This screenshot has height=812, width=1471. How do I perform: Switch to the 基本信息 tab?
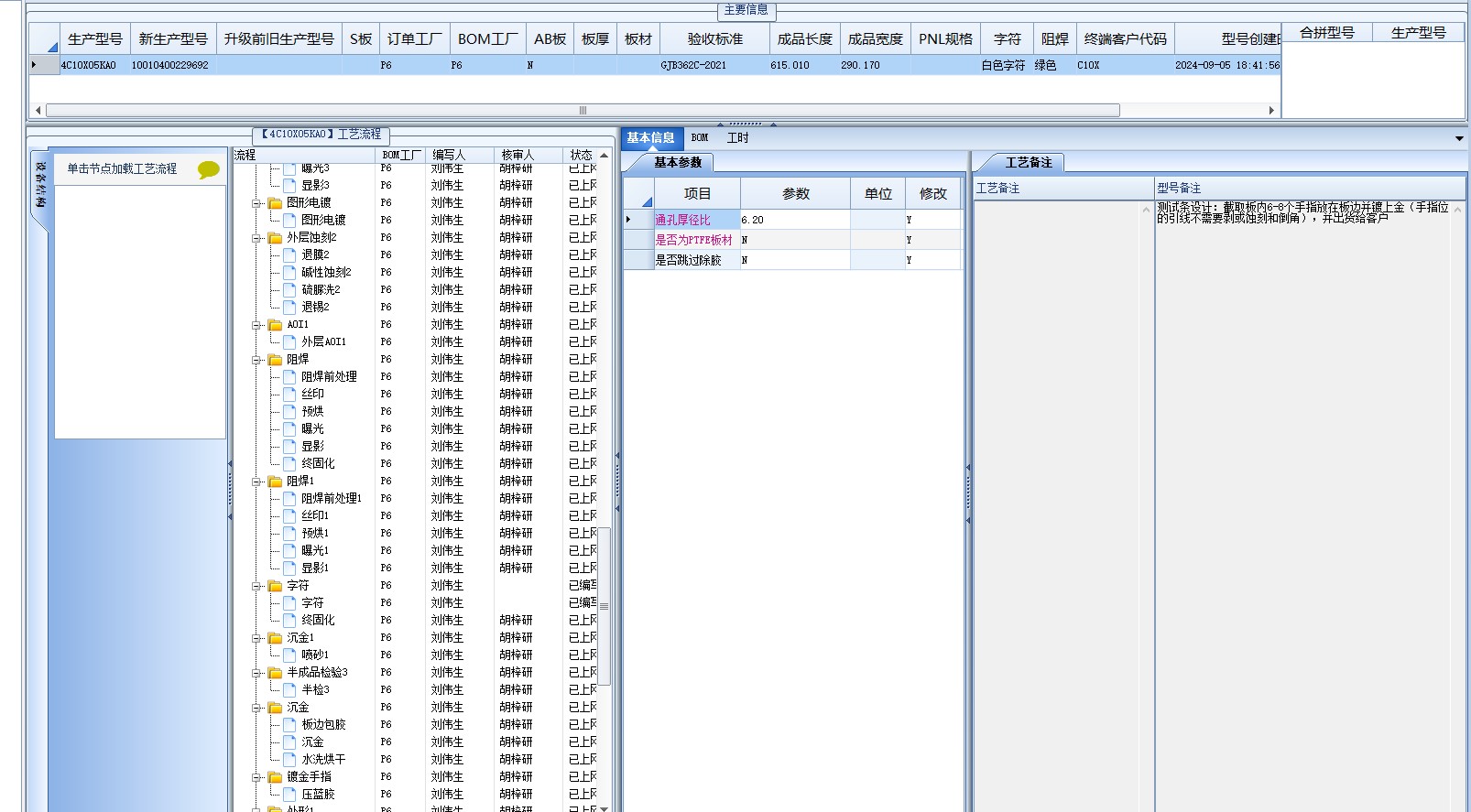pyautogui.click(x=650, y=138)
